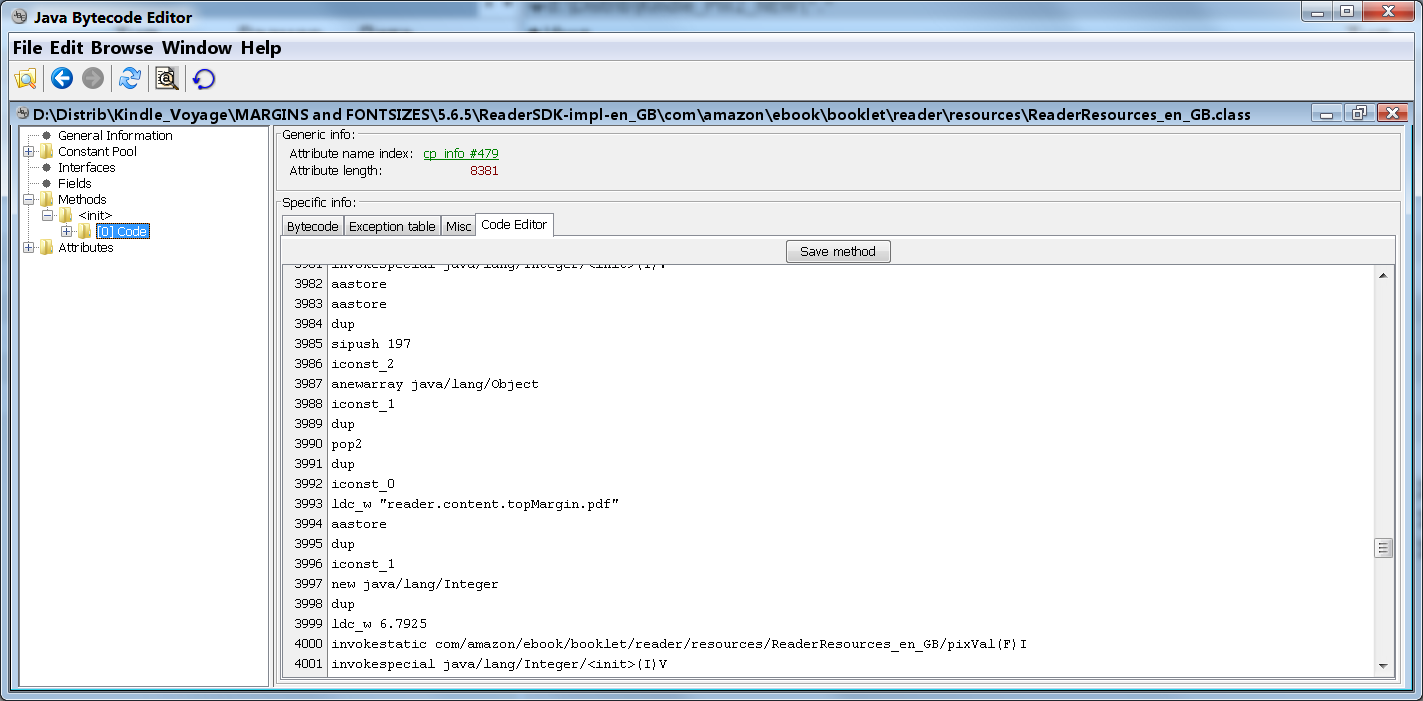Expand the [0] Code node

point(67,231)
